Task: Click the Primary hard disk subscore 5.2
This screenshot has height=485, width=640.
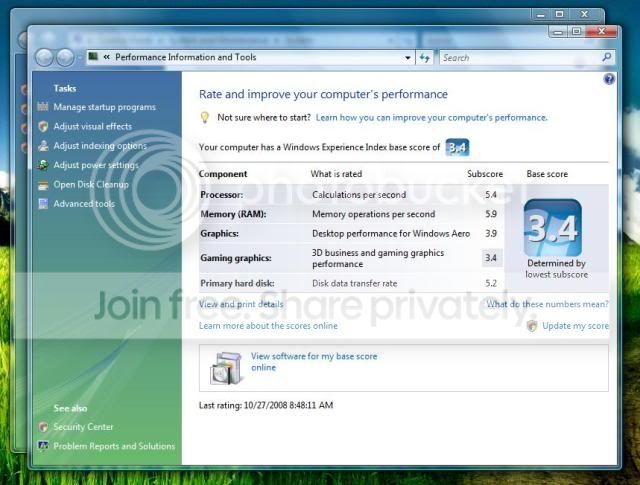Action: pyautogui.click(x=491, y=283)
